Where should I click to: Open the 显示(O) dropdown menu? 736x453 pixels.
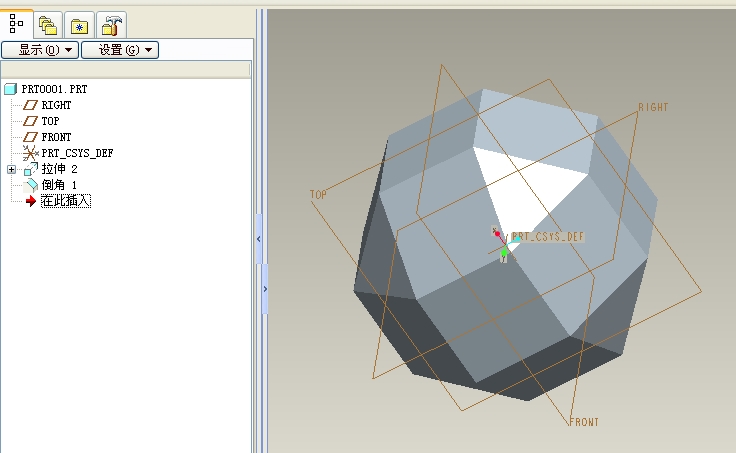(x=40, y=50)
